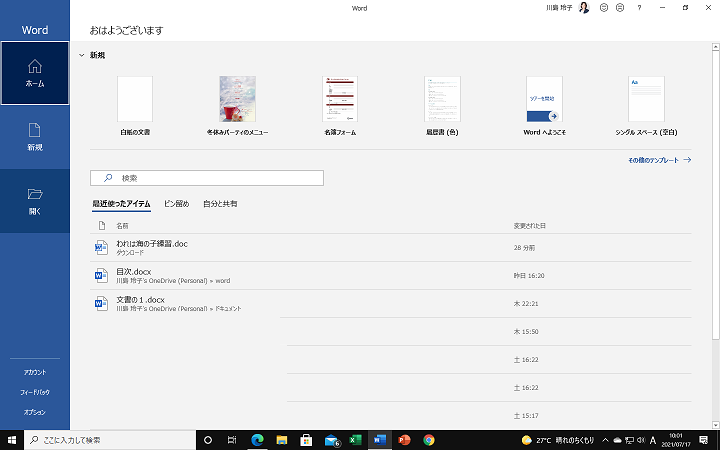Switch to the ピン留め tab

[x=177, y=204]
